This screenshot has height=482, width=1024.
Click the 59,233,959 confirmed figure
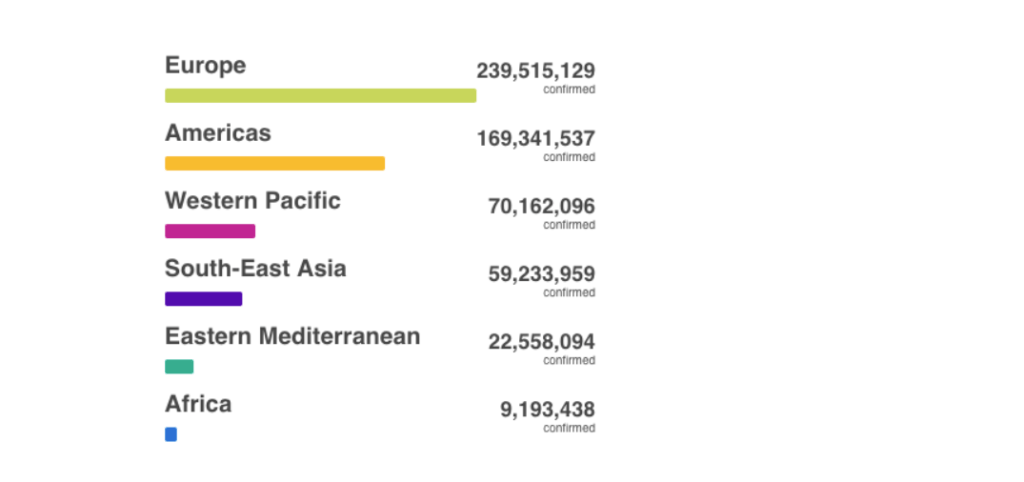coord(541,274)
